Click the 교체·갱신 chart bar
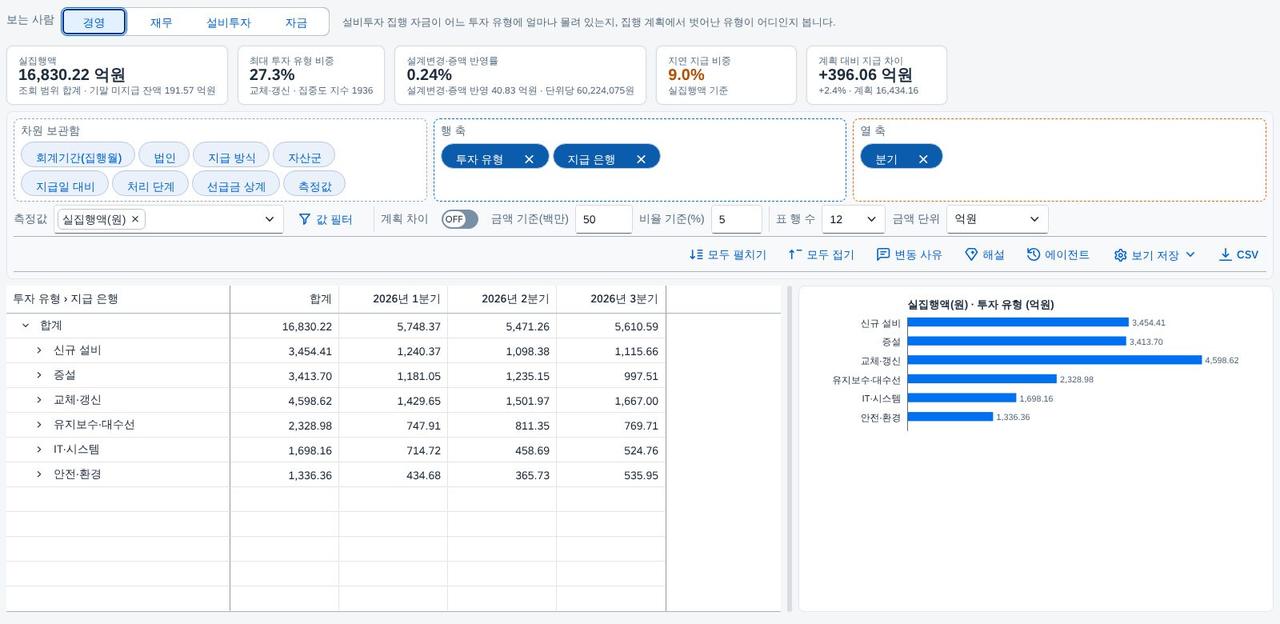 [x=1054, y=360]
